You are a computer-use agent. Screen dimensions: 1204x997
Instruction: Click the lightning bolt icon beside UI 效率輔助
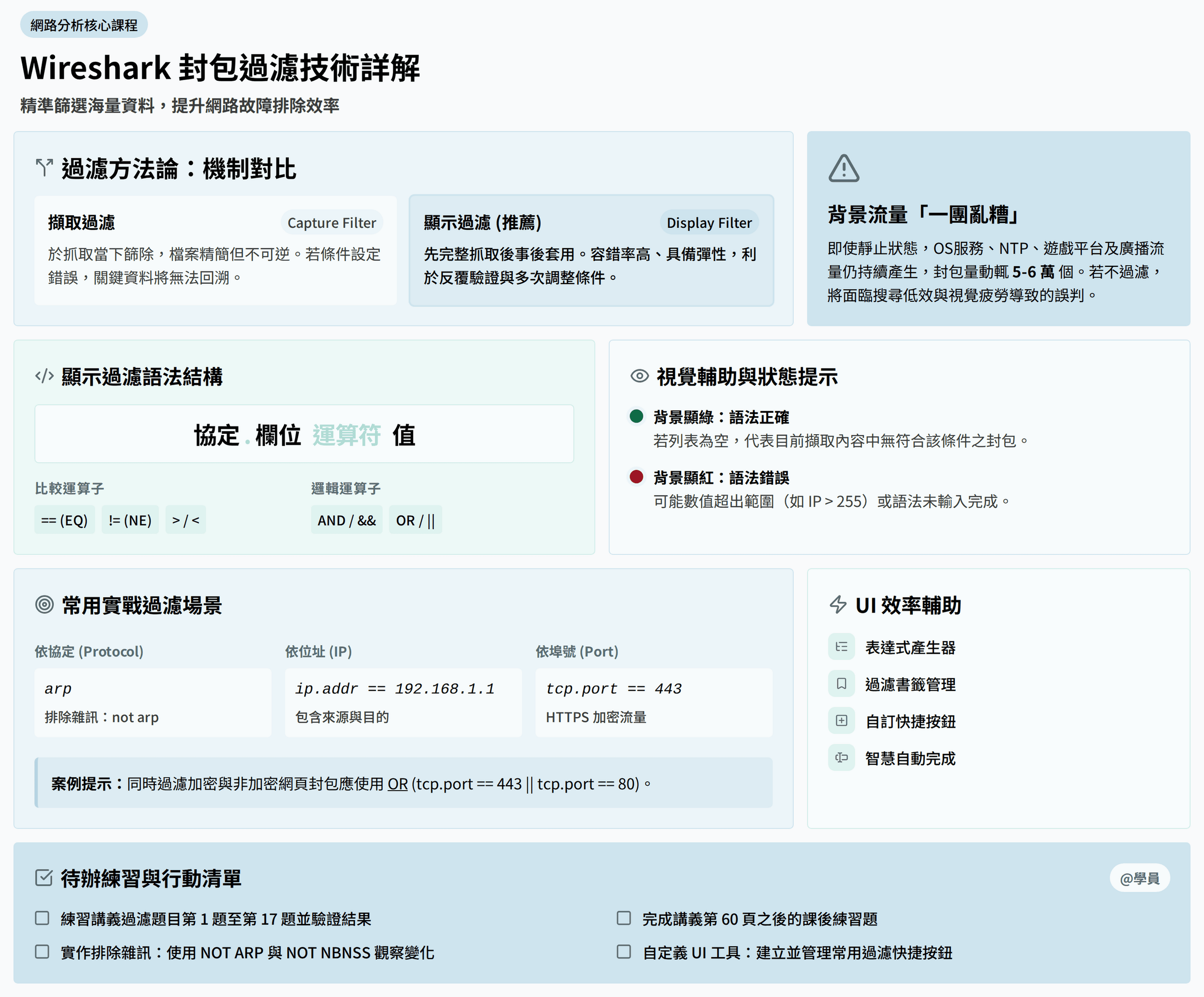(838, 604)
